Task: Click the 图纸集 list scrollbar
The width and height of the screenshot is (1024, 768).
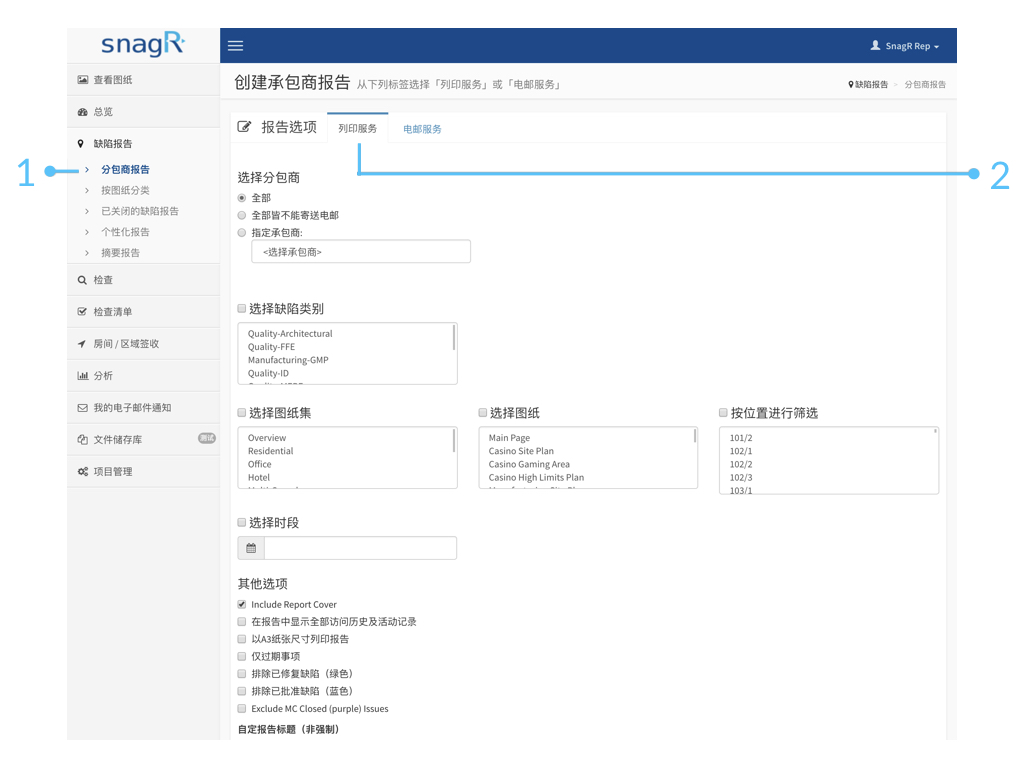Action: [x=454, y=441]
